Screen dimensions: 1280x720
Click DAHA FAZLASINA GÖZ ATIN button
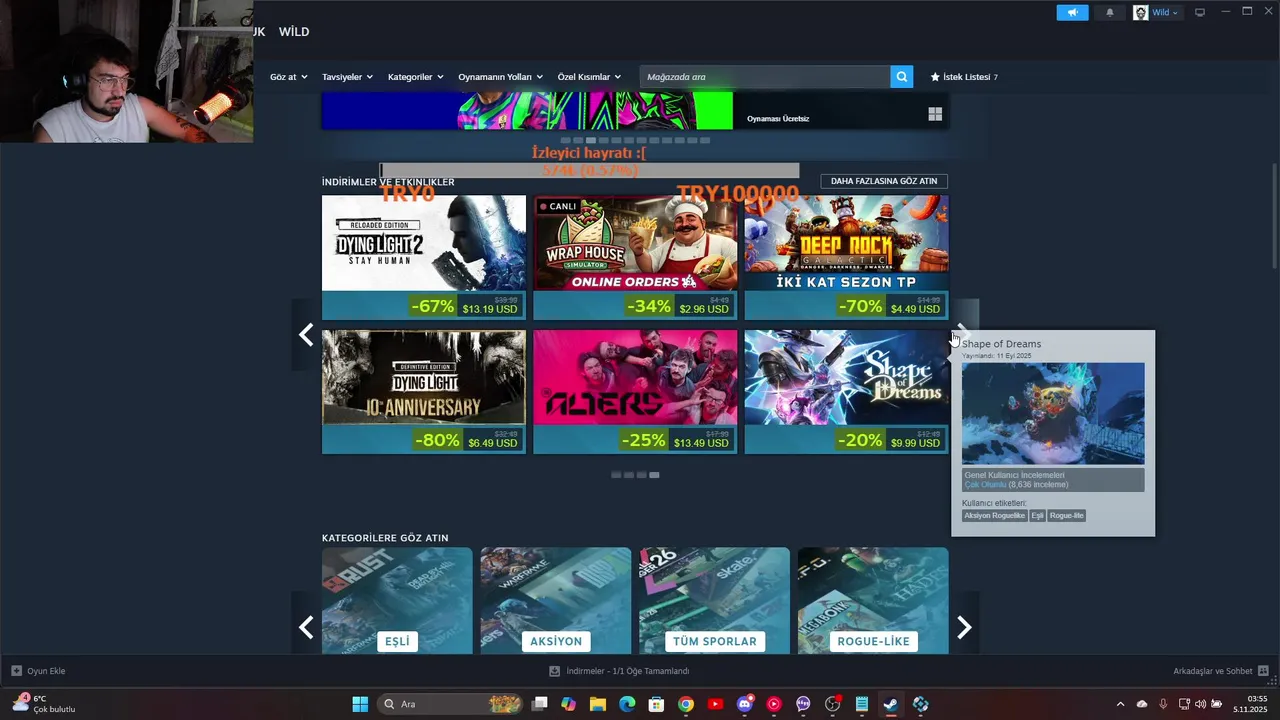884,181
